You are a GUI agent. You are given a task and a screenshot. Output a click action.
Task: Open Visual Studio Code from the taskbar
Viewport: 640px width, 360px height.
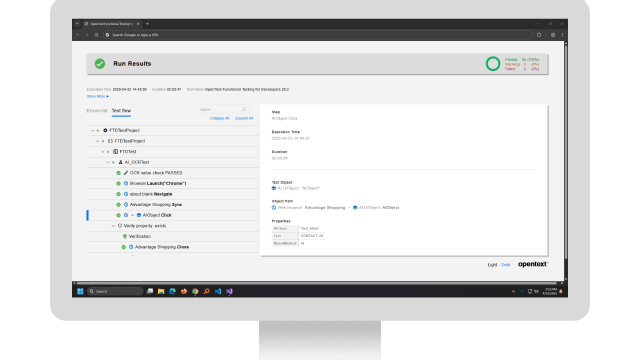tap(218, 291)
